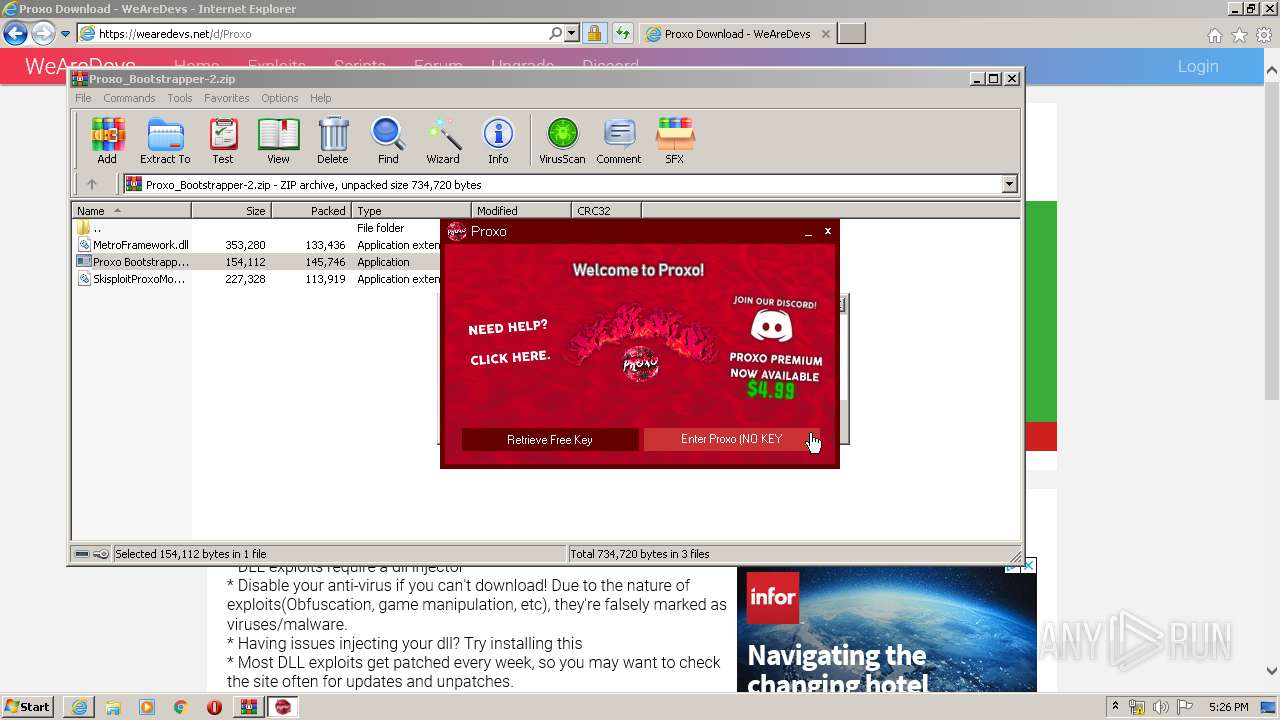Open the Favorites menu in WinRAR

click(x=227, y=98)
